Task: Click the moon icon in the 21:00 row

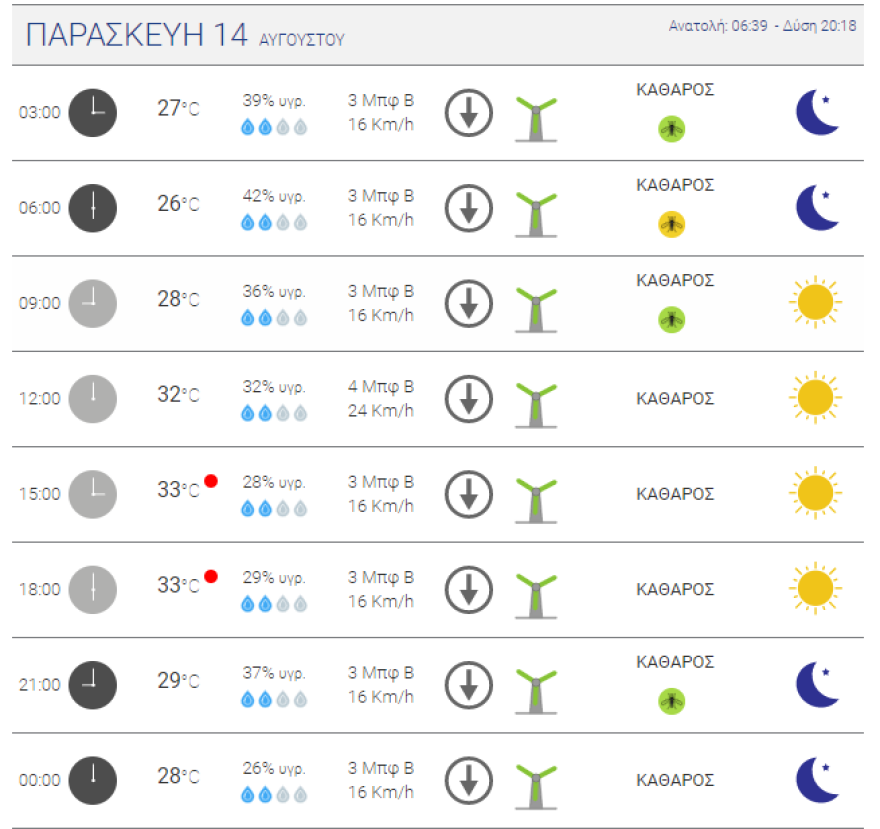Action: click(817, 685)
